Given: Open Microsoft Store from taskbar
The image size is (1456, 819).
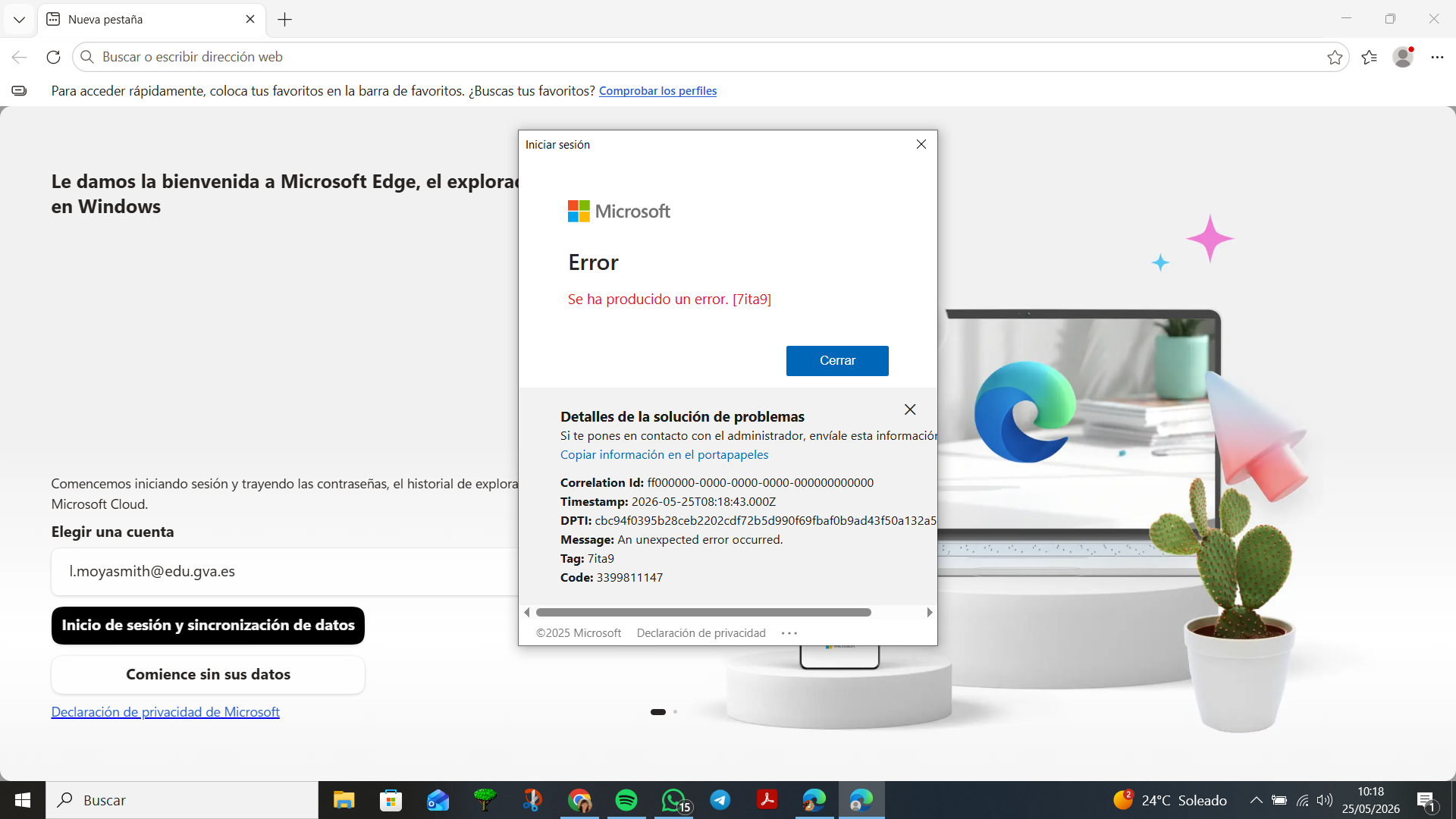Looking at the screenshot, I should (391, 800).
